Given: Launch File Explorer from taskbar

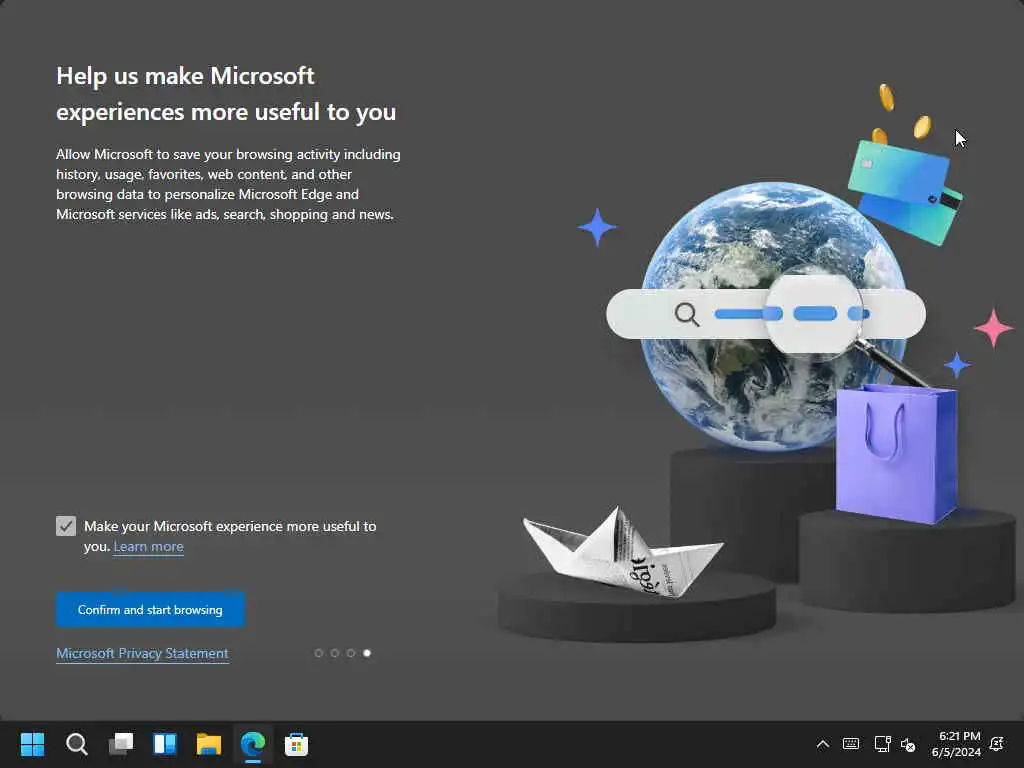Looking at the screenshot, I should pos(209,744).
